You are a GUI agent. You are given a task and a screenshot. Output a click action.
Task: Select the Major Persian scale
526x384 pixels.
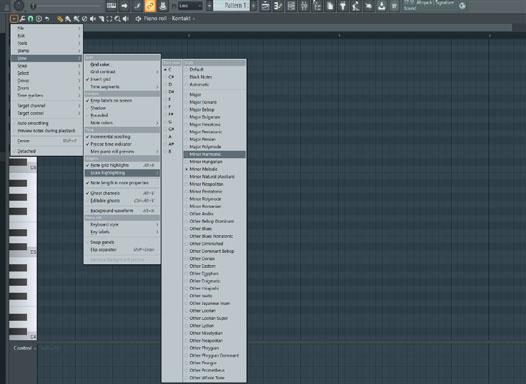tap(215, 139)
